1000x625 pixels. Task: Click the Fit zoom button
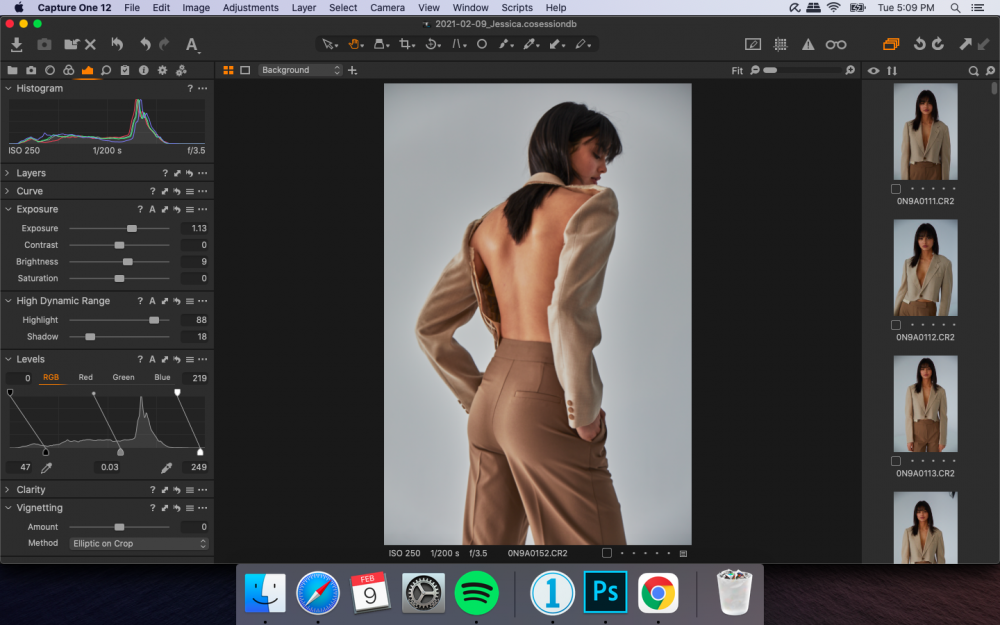(737, 70)
